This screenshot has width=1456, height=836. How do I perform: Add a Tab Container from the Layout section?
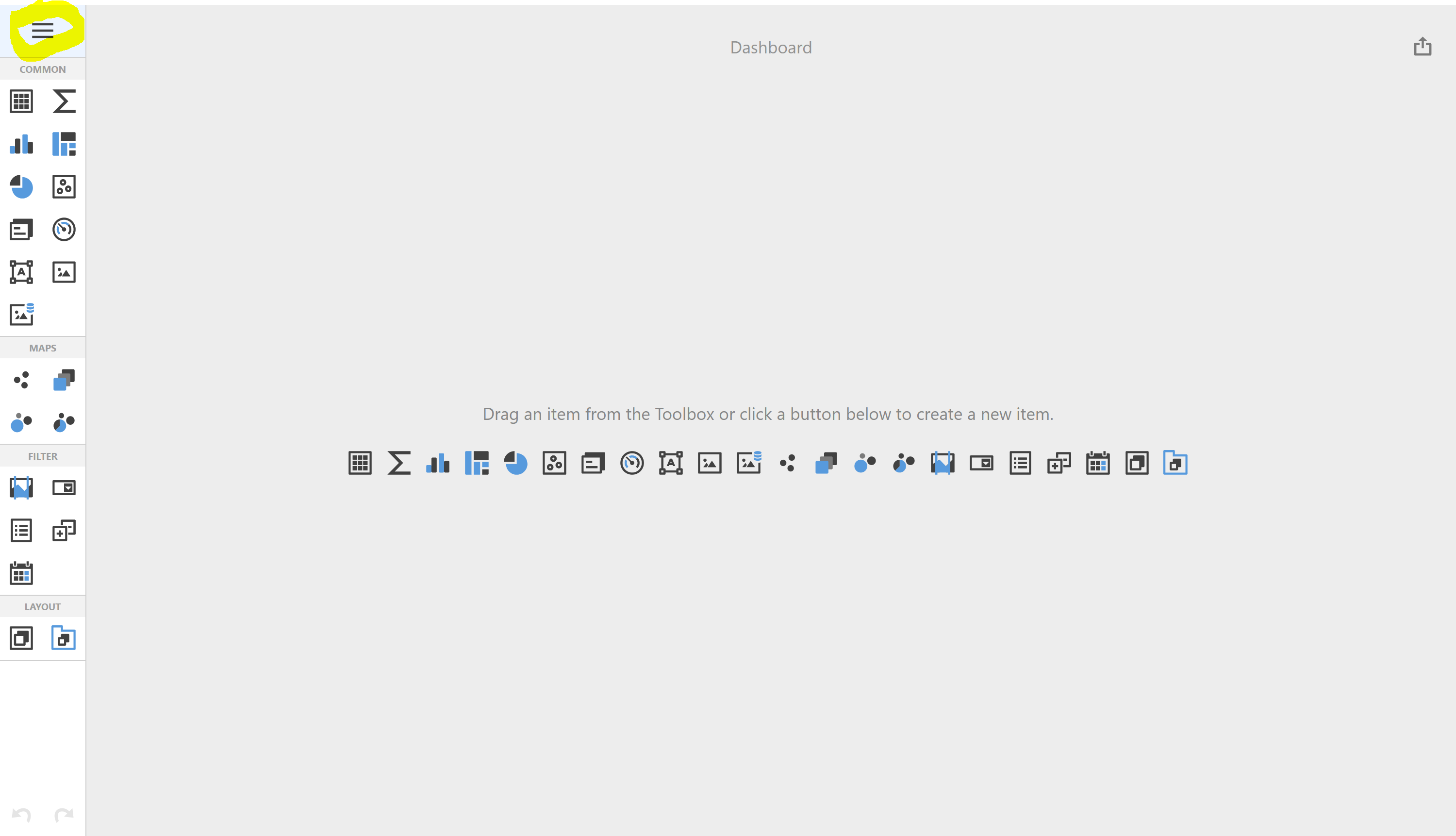coord(64,638)
